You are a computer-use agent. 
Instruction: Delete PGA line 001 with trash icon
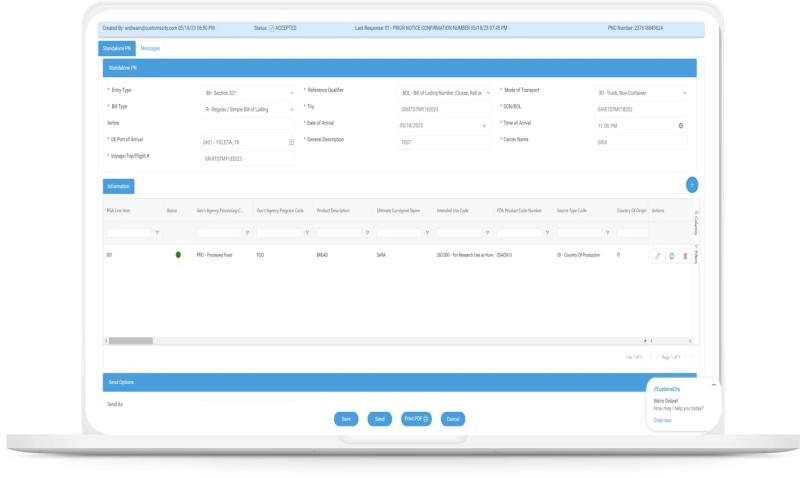(685, 256)
